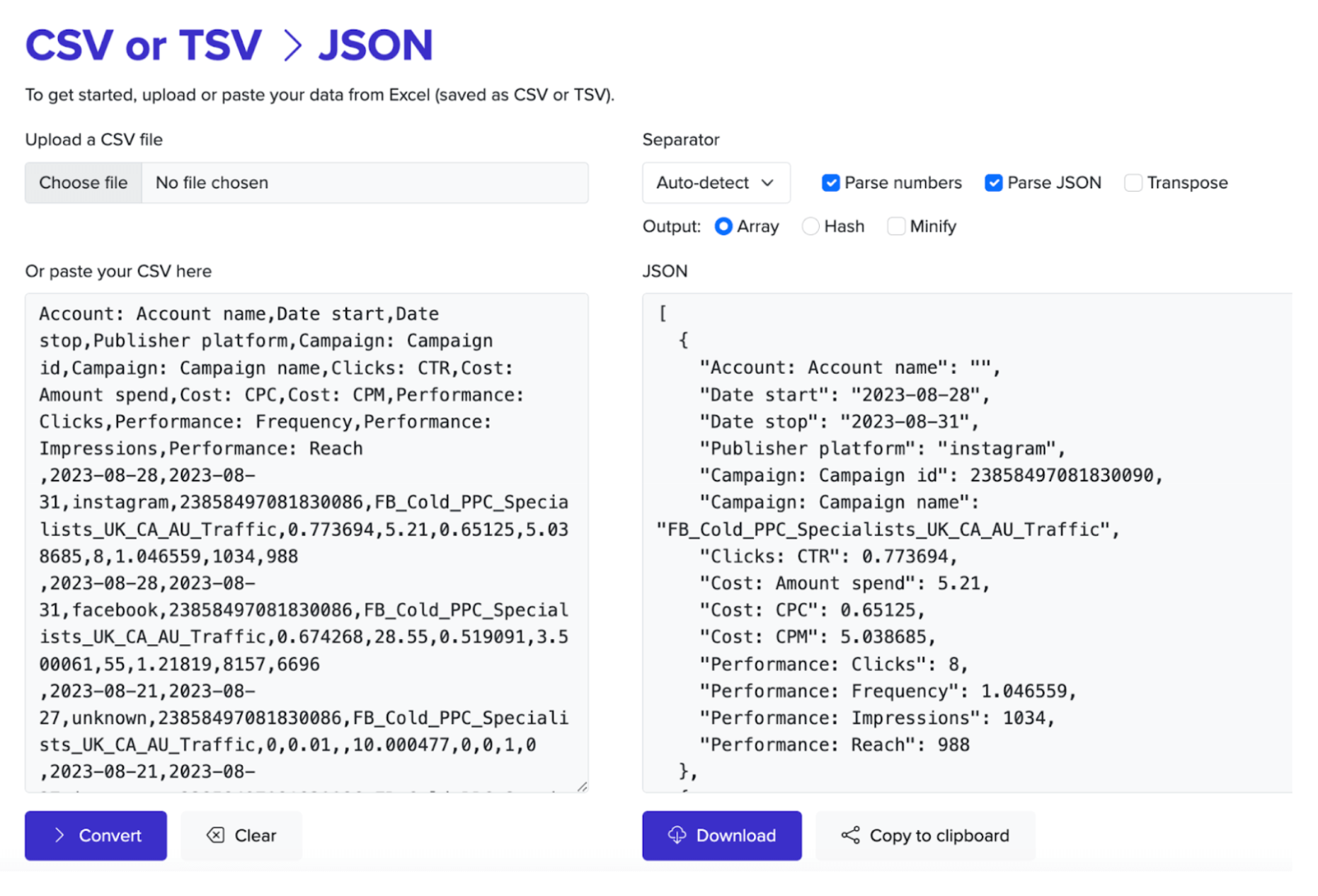Image resolution: width=1318 pixels, height=896 pixels.
Task: Click the "Clicks: CTR": 0.773694 line
Action: [828, 556]
